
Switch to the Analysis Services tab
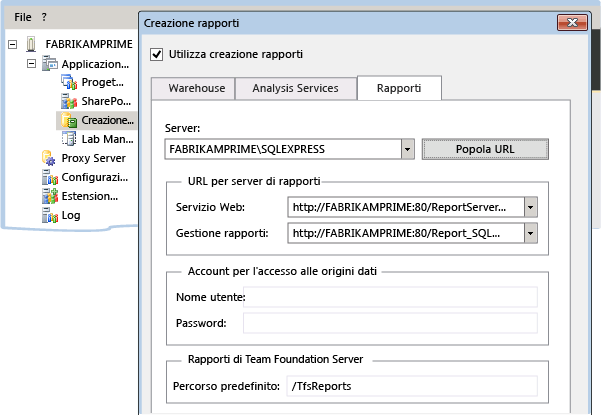pyautogui.click(x=296, y=89)
